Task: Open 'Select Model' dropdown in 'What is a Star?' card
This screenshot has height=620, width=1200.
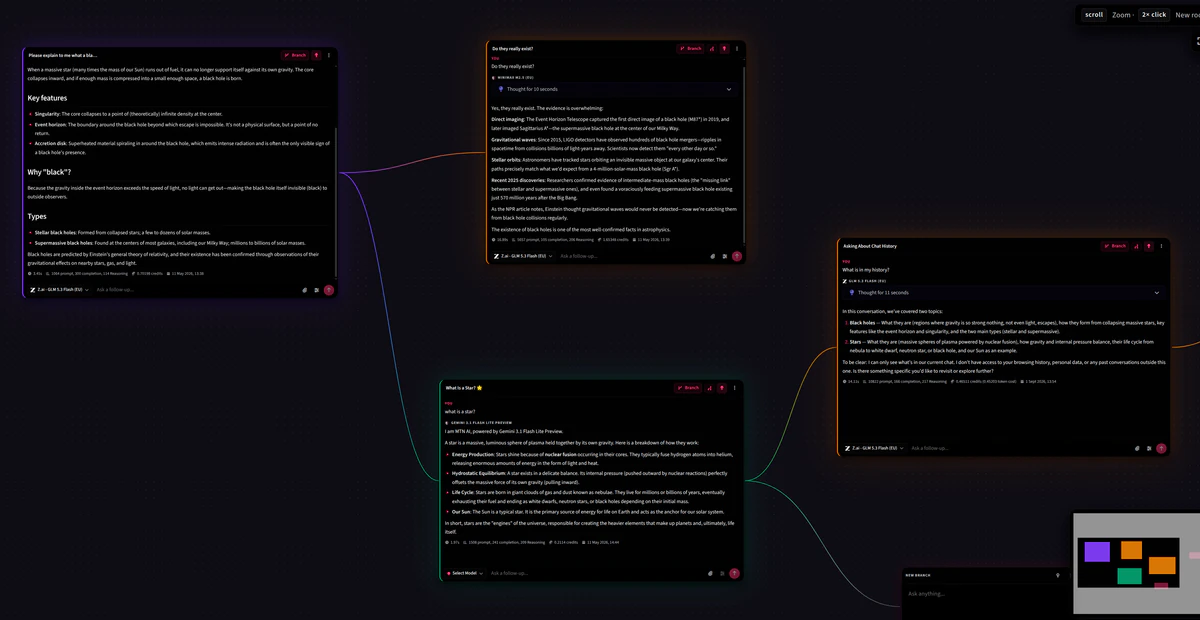Action: [466, 573]
